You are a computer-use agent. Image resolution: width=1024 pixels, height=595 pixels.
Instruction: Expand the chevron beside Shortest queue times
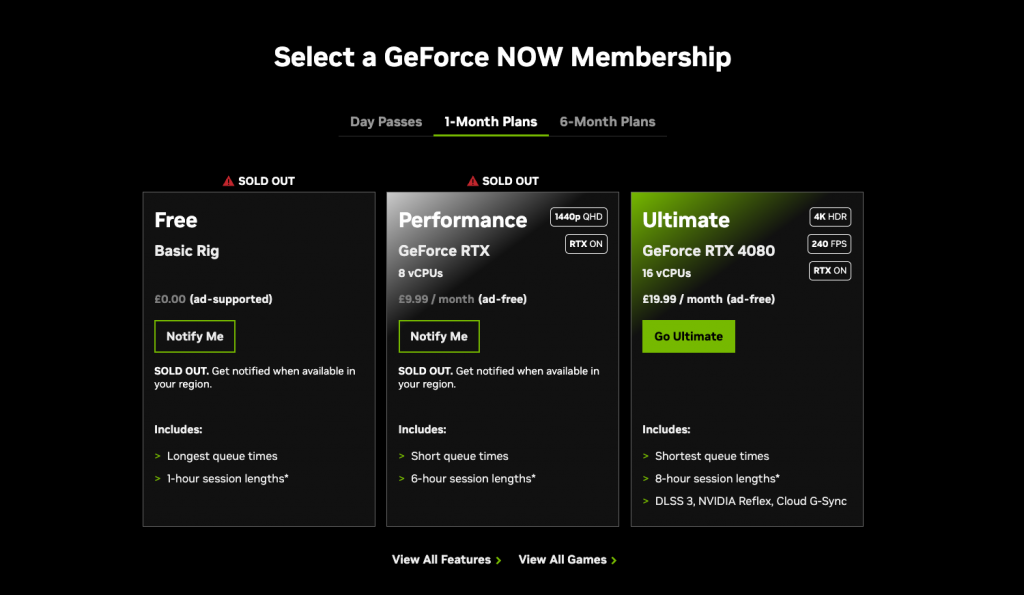tap(646, 456)
